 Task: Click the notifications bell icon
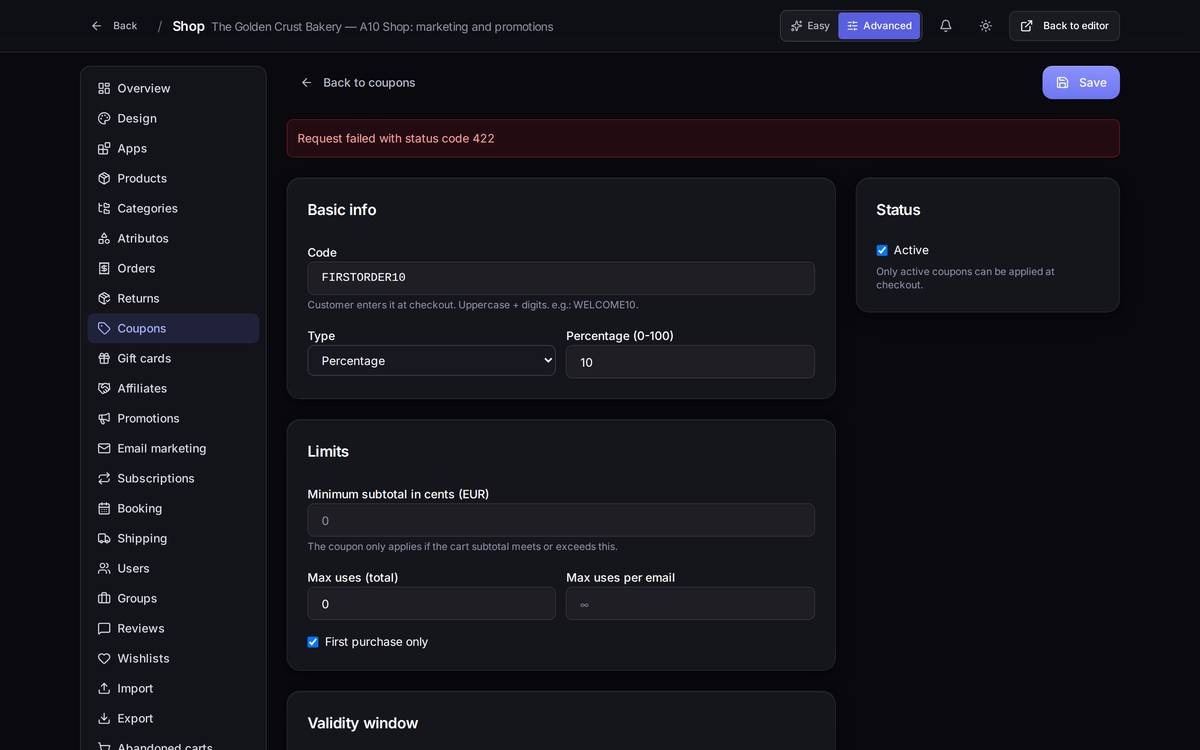point(946,26)
